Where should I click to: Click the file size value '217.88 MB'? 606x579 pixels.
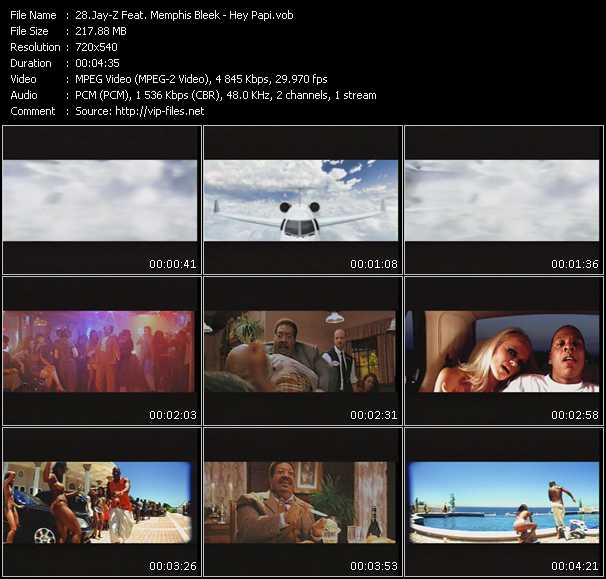(x=101, y=31)
